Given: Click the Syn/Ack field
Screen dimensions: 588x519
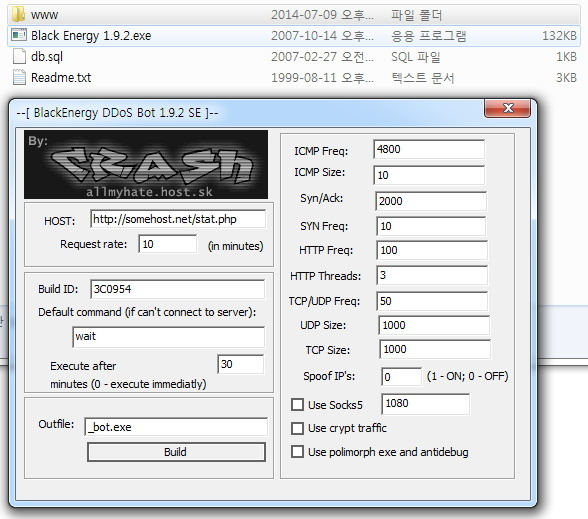Looking at the screenshot, I should pyautogui.click(x=431, y=201).
